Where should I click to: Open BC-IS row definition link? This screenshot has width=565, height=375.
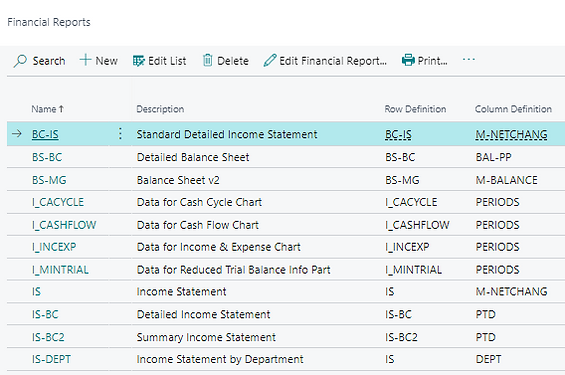point(398,134)
